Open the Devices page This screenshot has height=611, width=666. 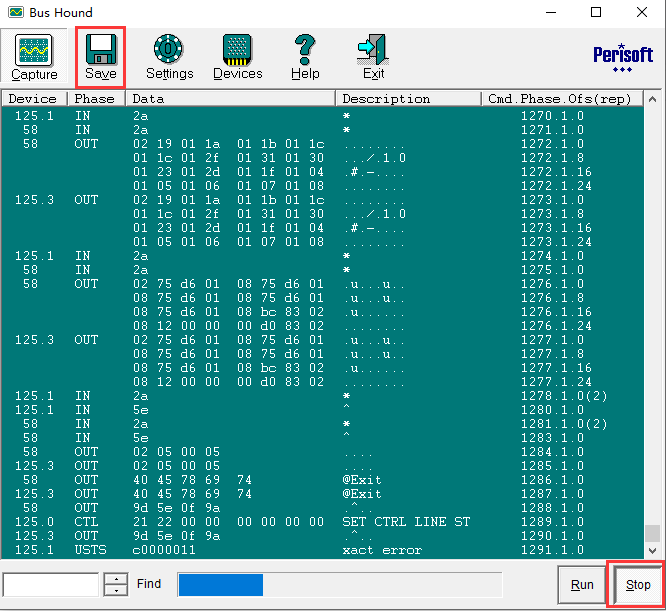point(237,57)
